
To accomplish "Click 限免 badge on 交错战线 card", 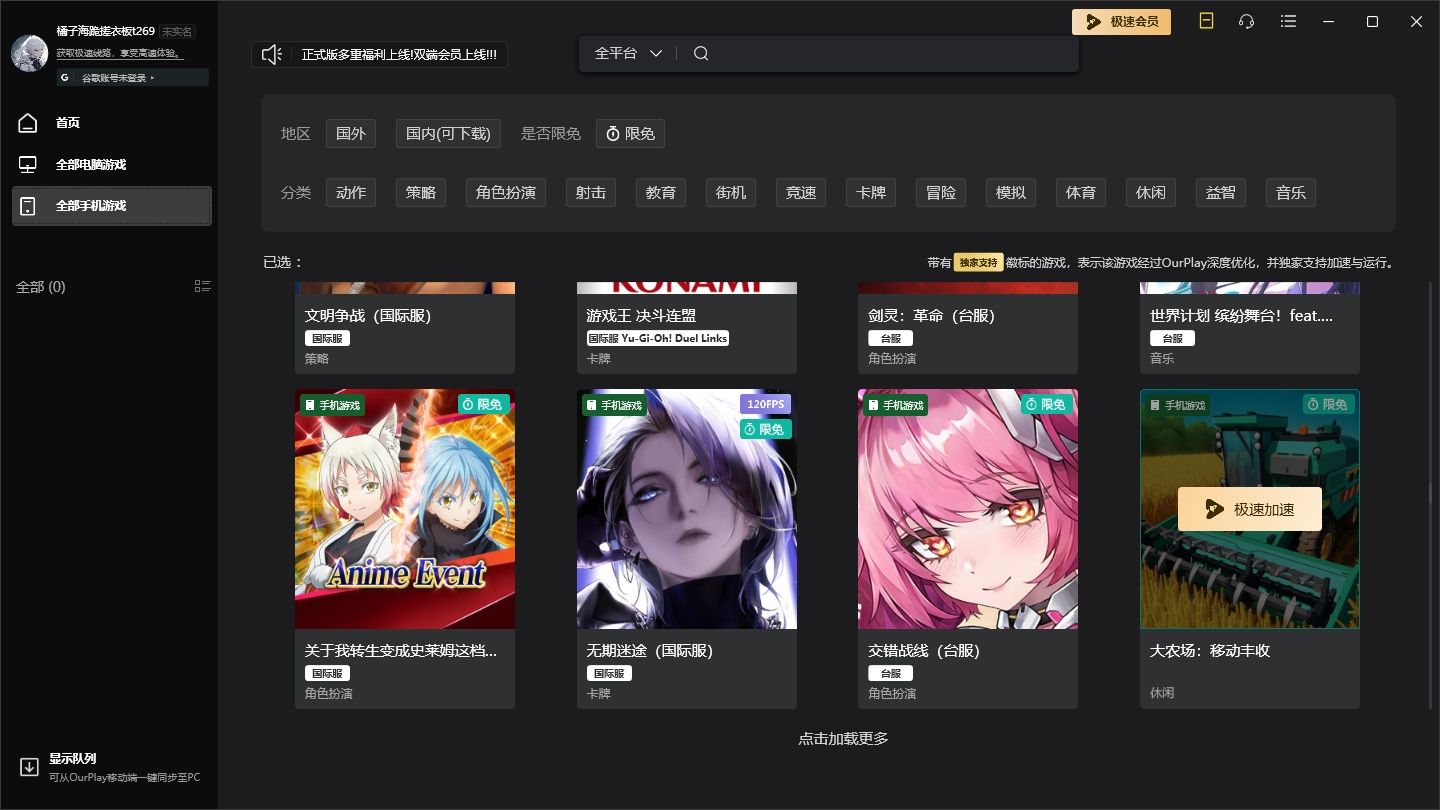I will 1047,404.
